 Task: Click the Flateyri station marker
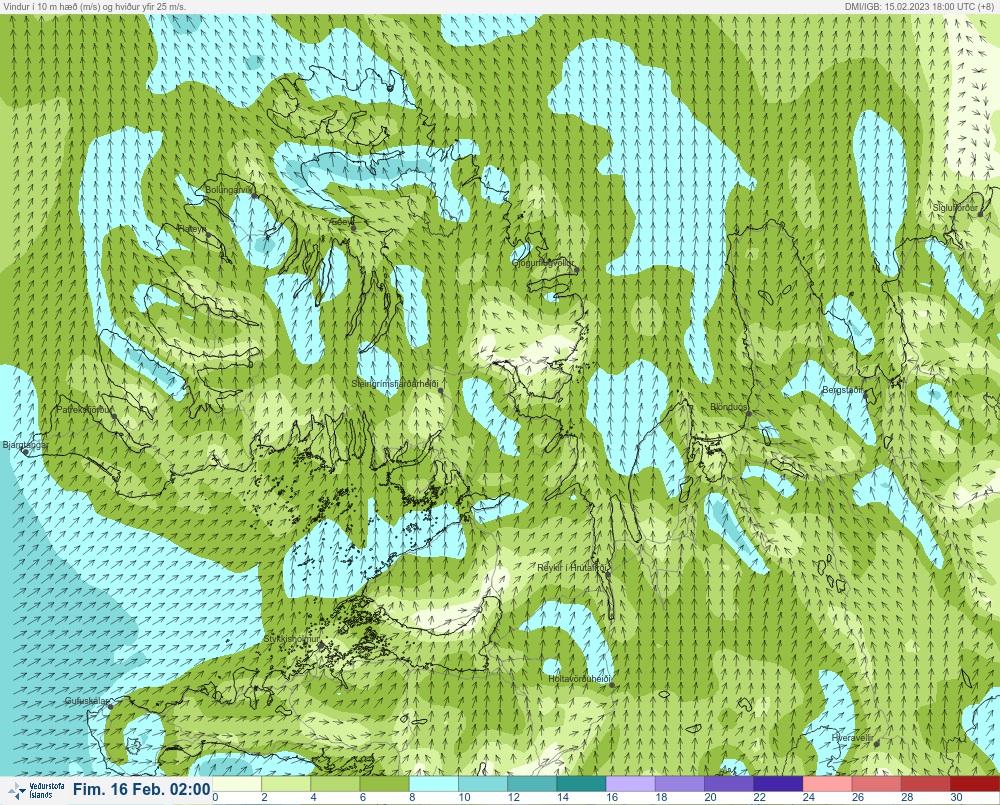pos(209,235)
